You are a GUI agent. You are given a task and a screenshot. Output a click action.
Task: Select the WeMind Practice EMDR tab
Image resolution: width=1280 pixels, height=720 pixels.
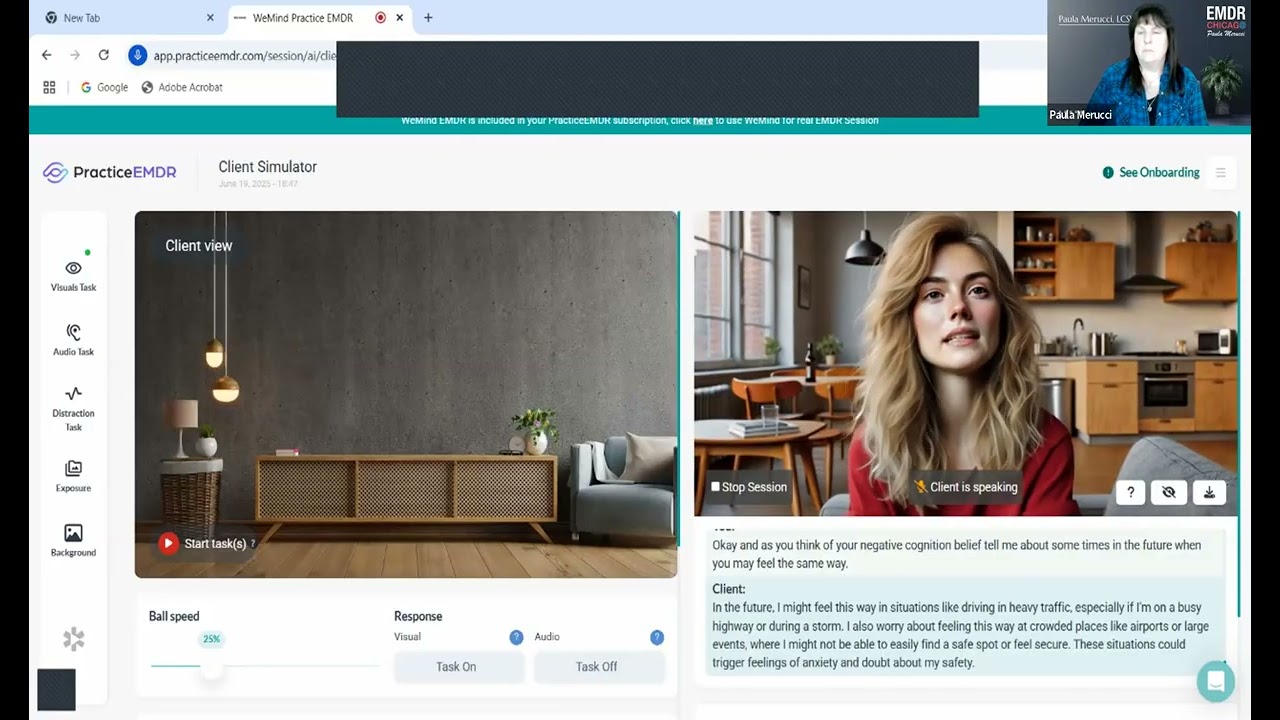pyautogui.click(x=302, y=18)
